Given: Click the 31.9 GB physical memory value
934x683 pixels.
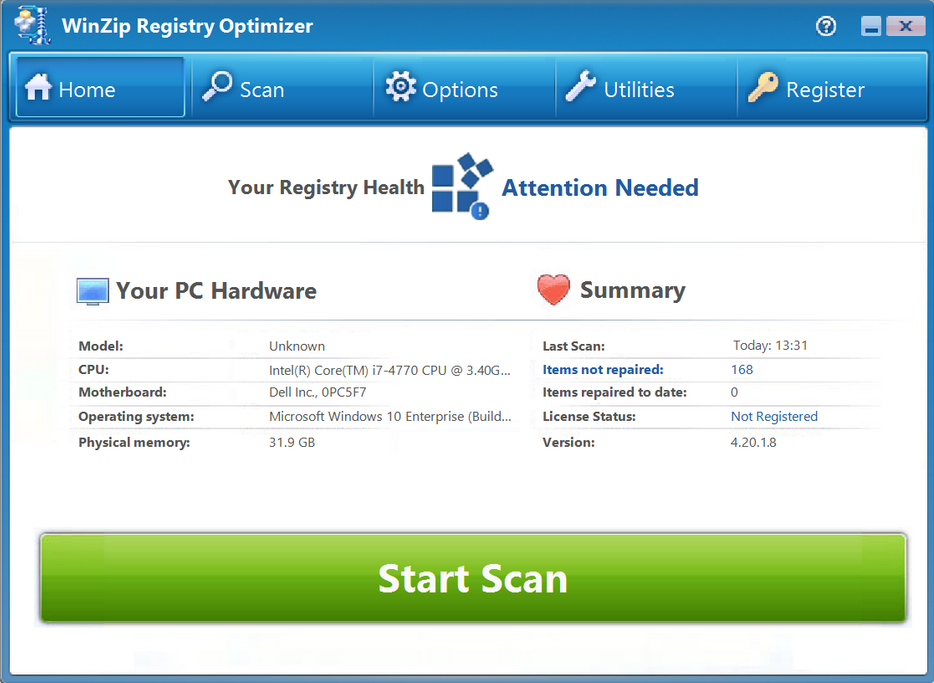Looking at the screenshot, I should [x=292, y=442].
